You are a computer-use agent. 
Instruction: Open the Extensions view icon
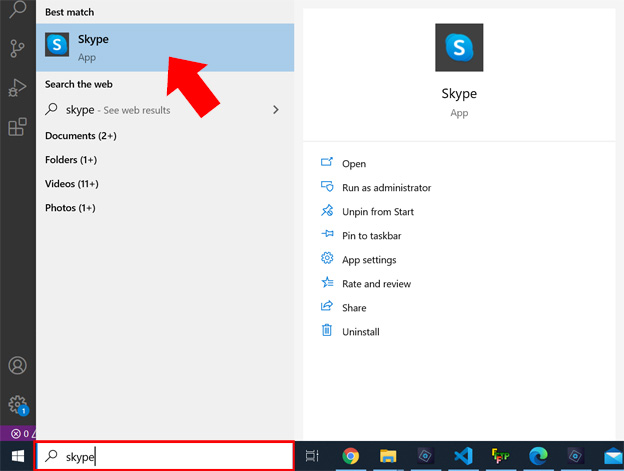click(x=17, y=127)
